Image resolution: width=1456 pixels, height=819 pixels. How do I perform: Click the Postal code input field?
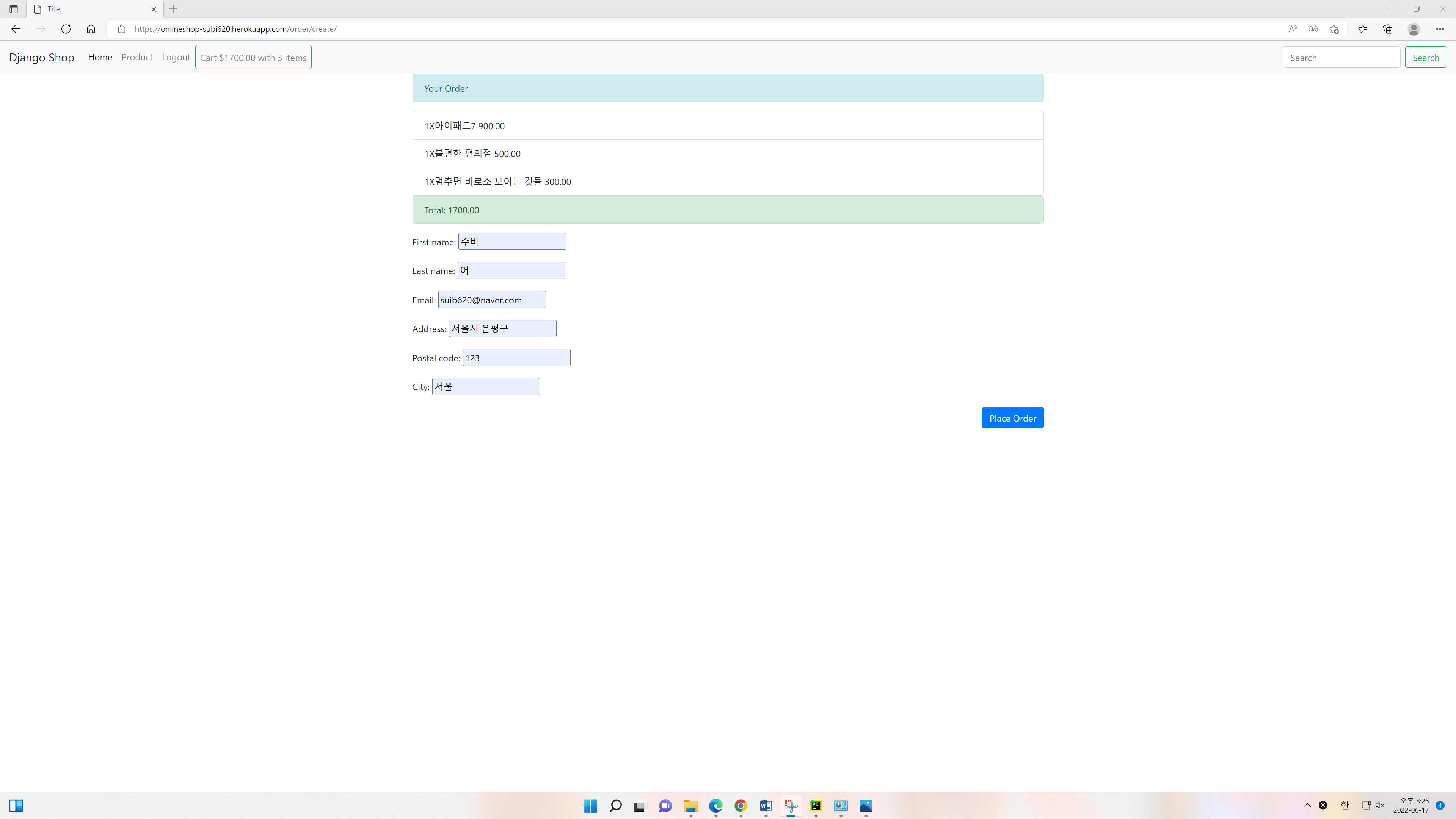[516, 357]
